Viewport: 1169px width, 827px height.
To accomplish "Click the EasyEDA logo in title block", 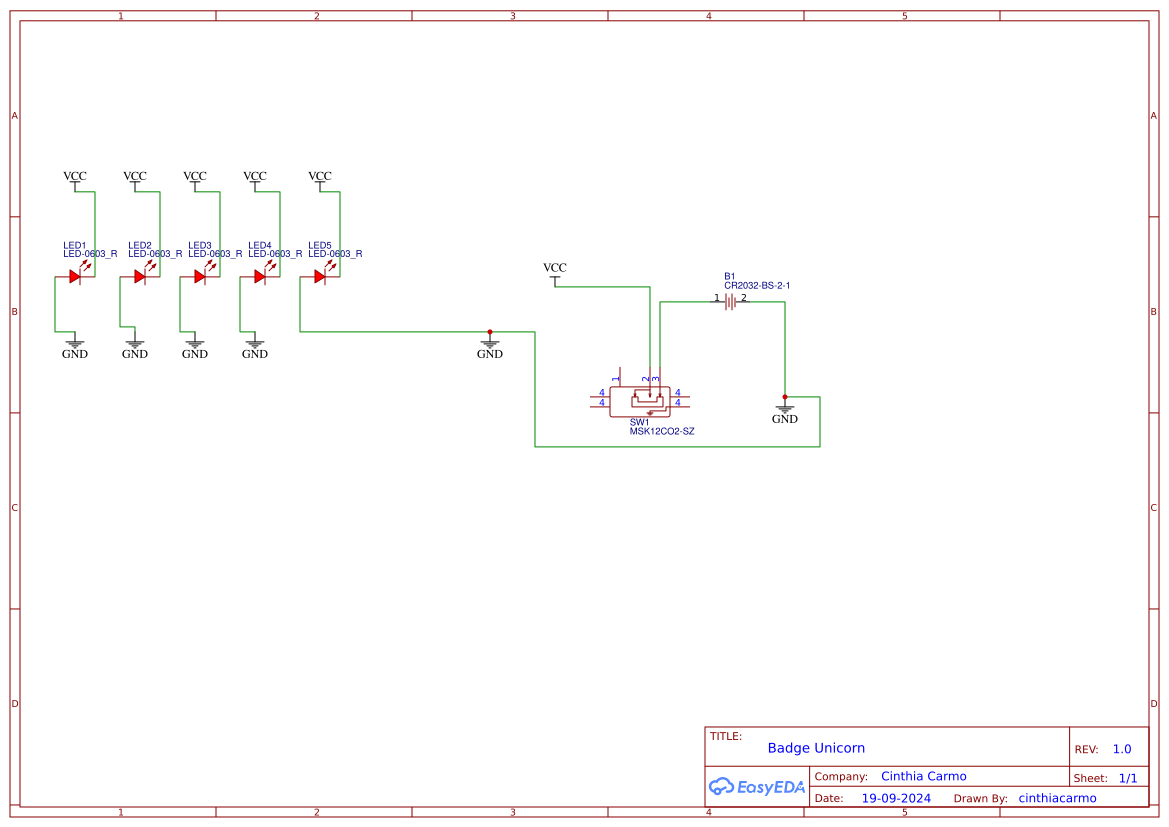I will pos(757,786).
